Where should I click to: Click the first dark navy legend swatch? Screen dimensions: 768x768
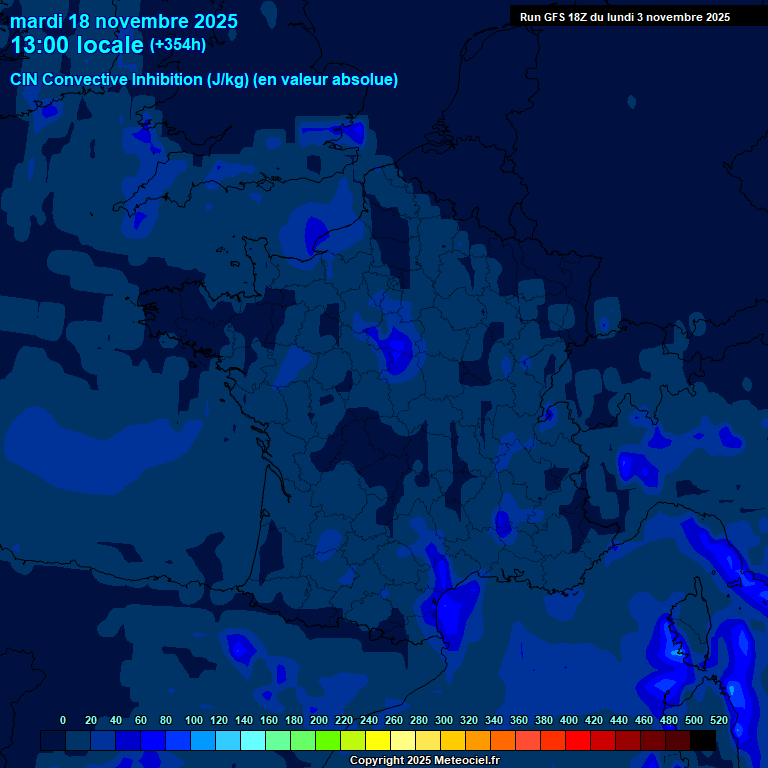(x=53, y=740)
